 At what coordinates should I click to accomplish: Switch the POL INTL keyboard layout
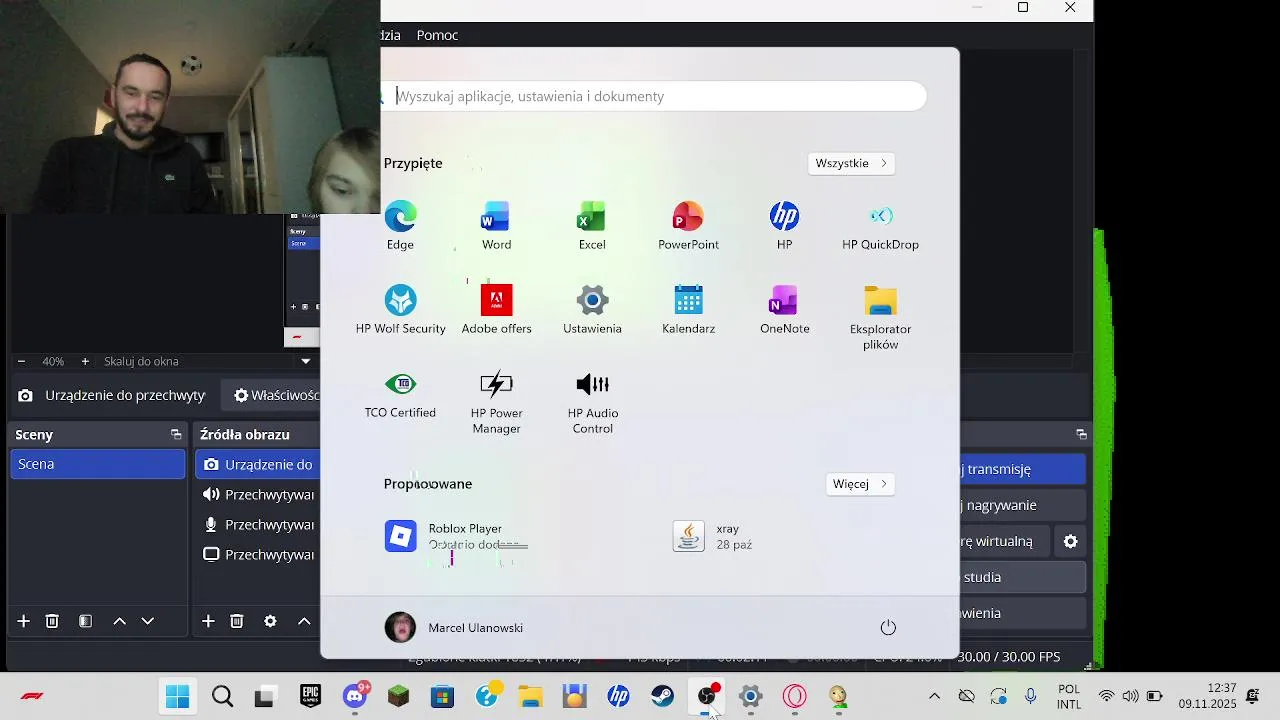(1069, 697)
